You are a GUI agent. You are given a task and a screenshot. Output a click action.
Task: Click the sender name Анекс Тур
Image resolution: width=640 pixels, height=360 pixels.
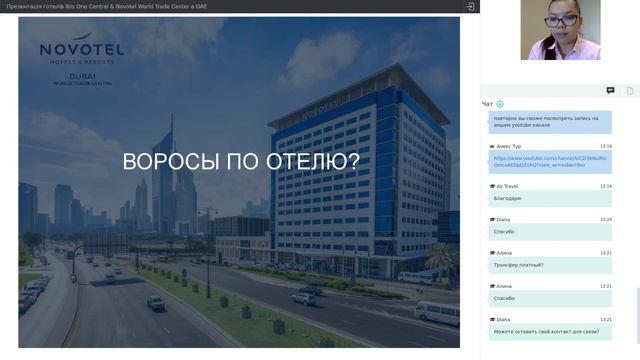pyautogui.click(x=509, y=146)
